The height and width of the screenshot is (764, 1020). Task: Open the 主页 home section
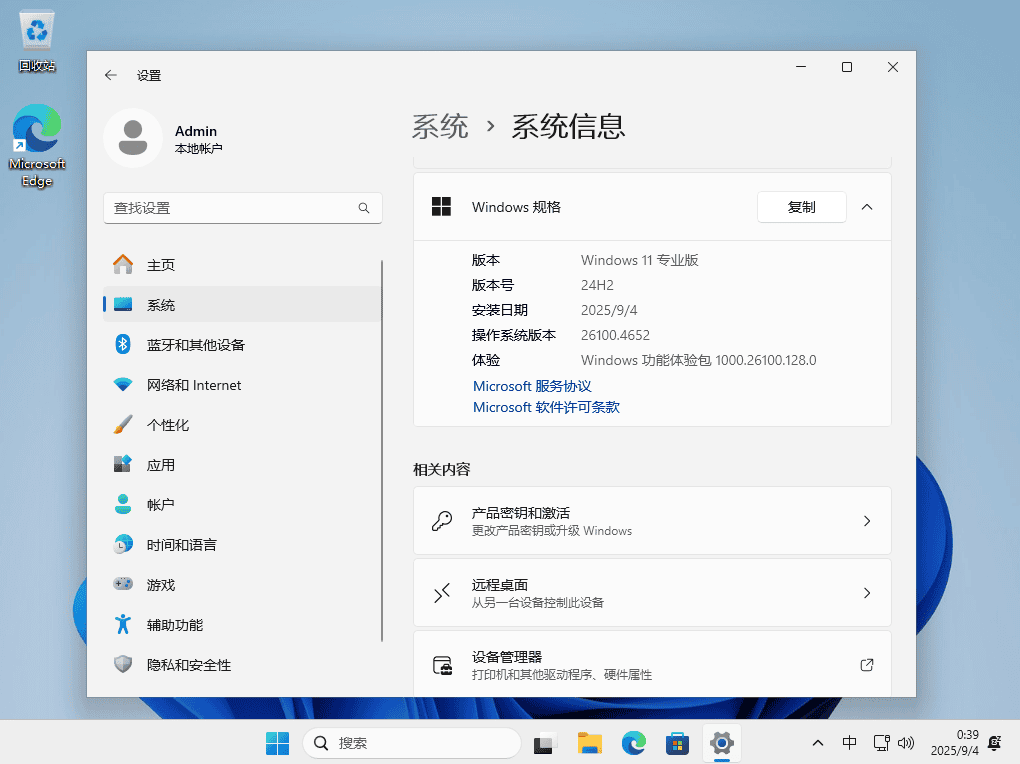(242, 265)
